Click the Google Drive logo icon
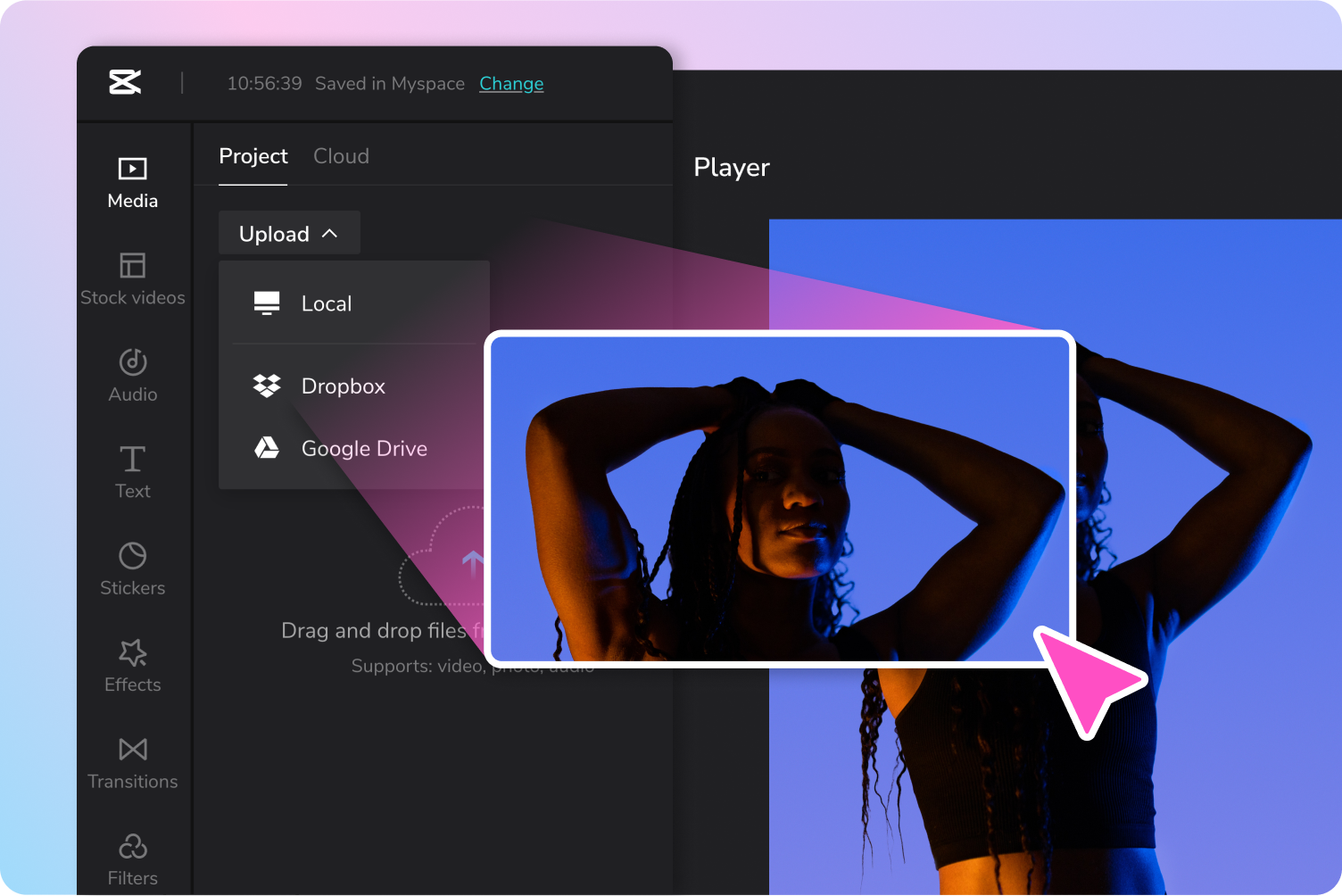This screenshot has height=896, width=1342. (267, 448)
